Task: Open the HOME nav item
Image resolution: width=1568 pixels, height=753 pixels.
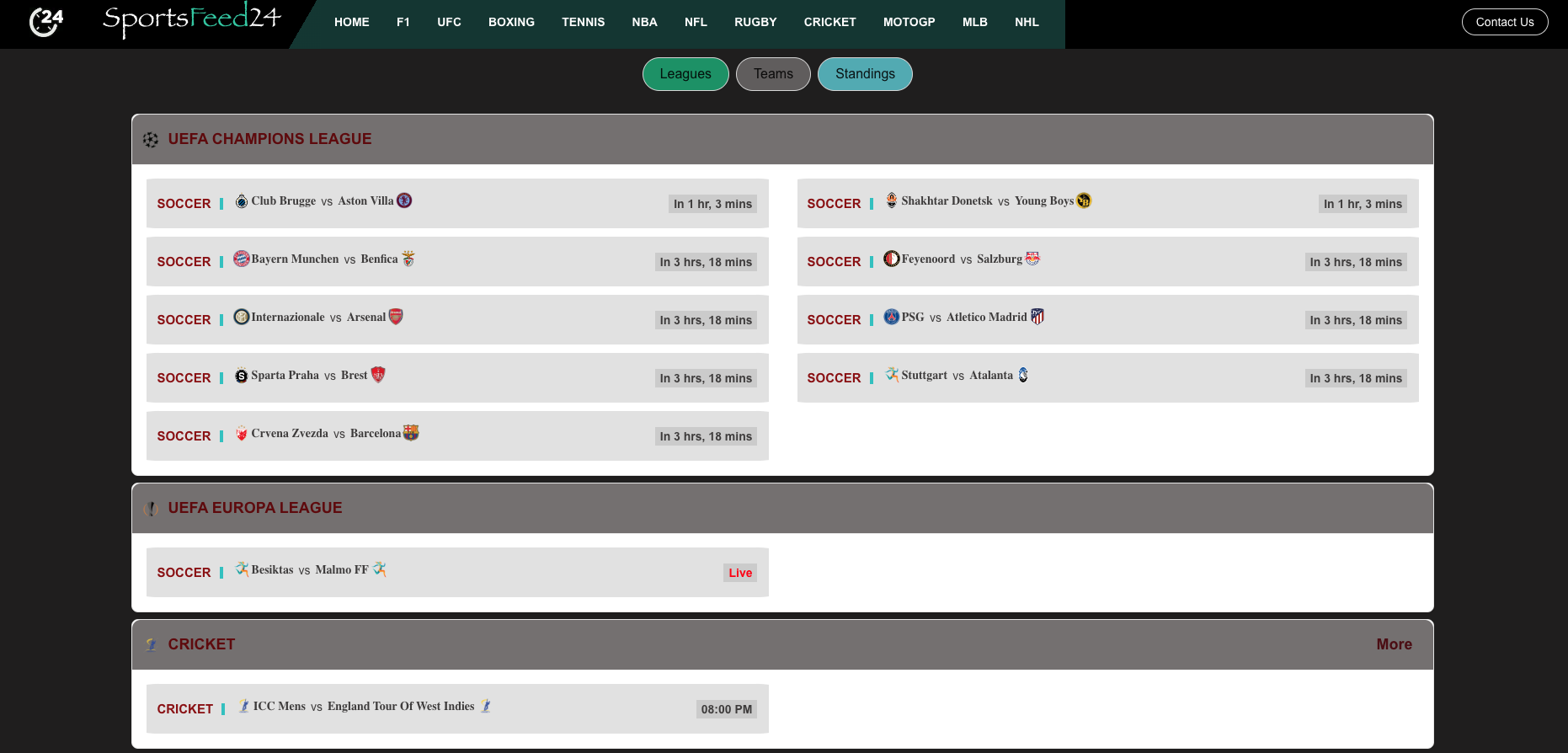Action: (x=352, y=22)
